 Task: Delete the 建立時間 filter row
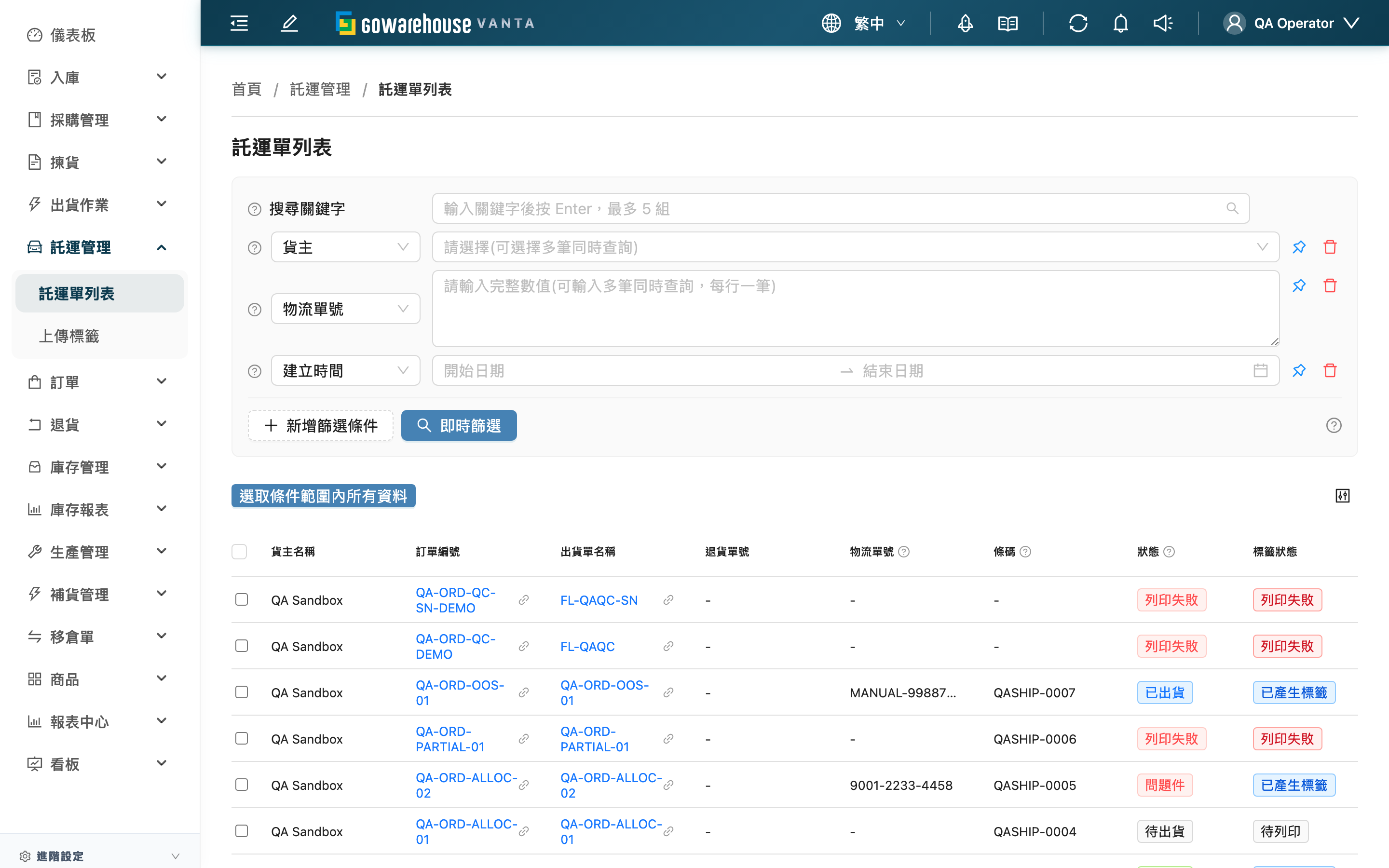1330,370
